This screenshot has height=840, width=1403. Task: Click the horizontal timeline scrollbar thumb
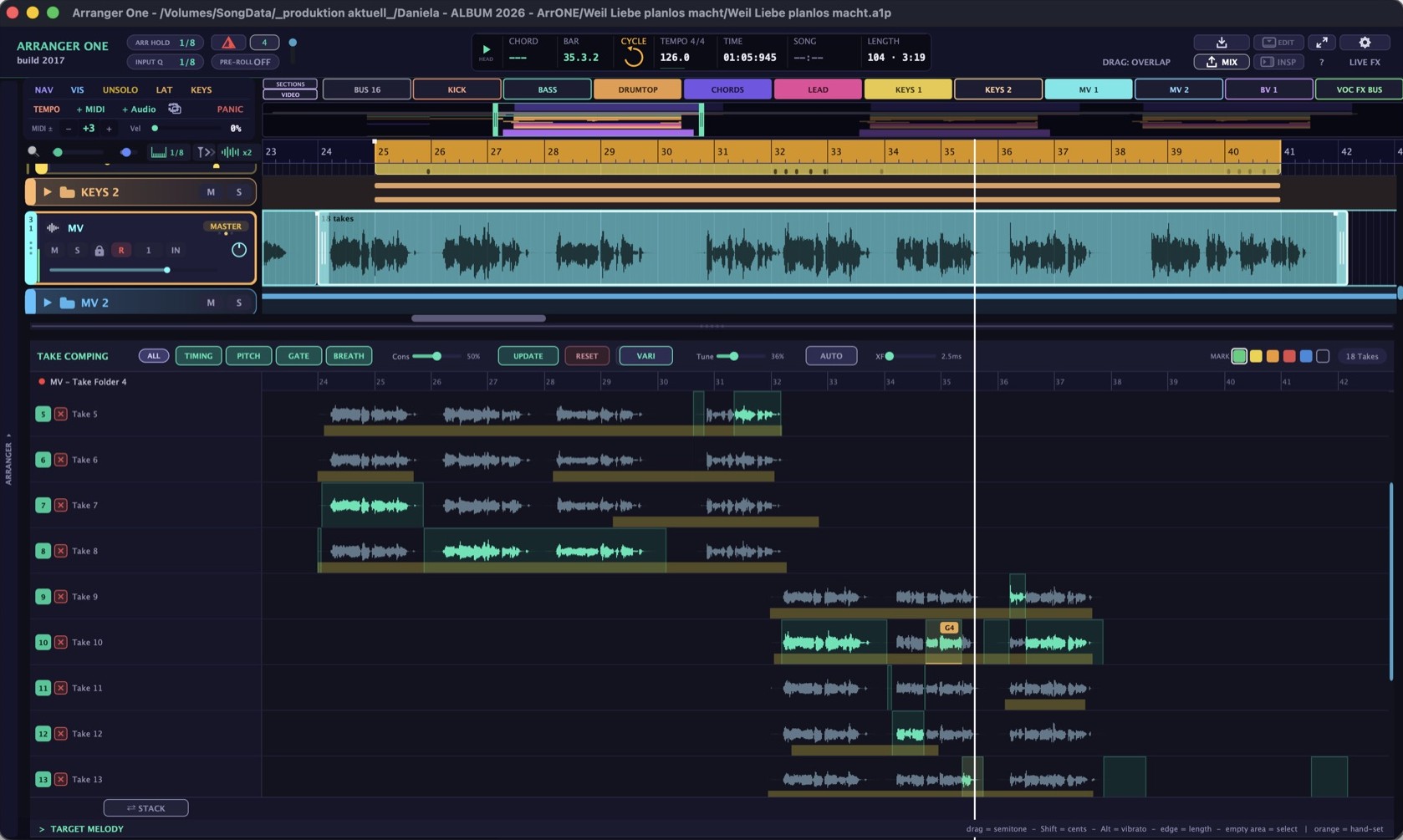click(478, 318)
